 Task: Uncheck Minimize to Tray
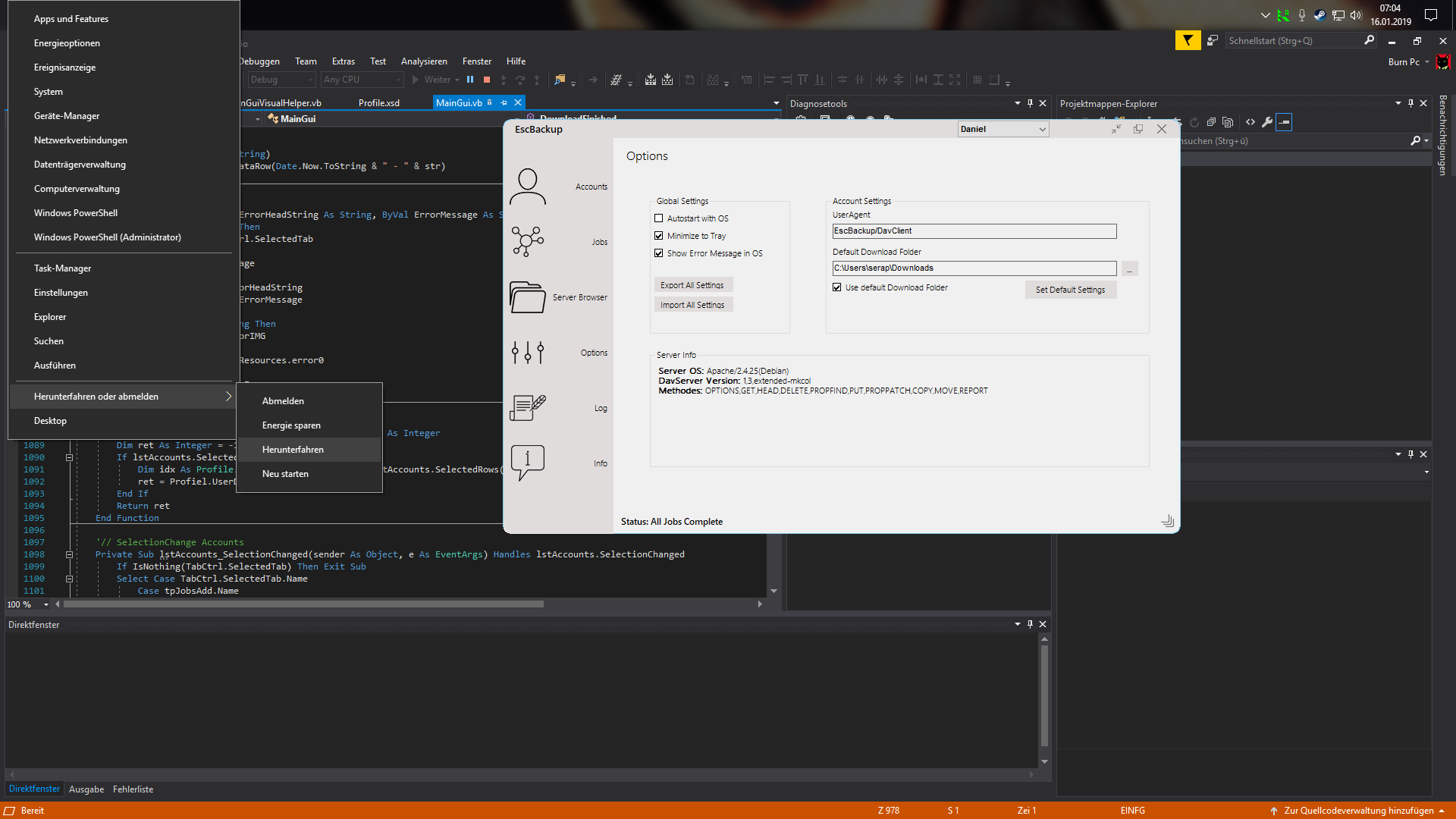point(659,236)
